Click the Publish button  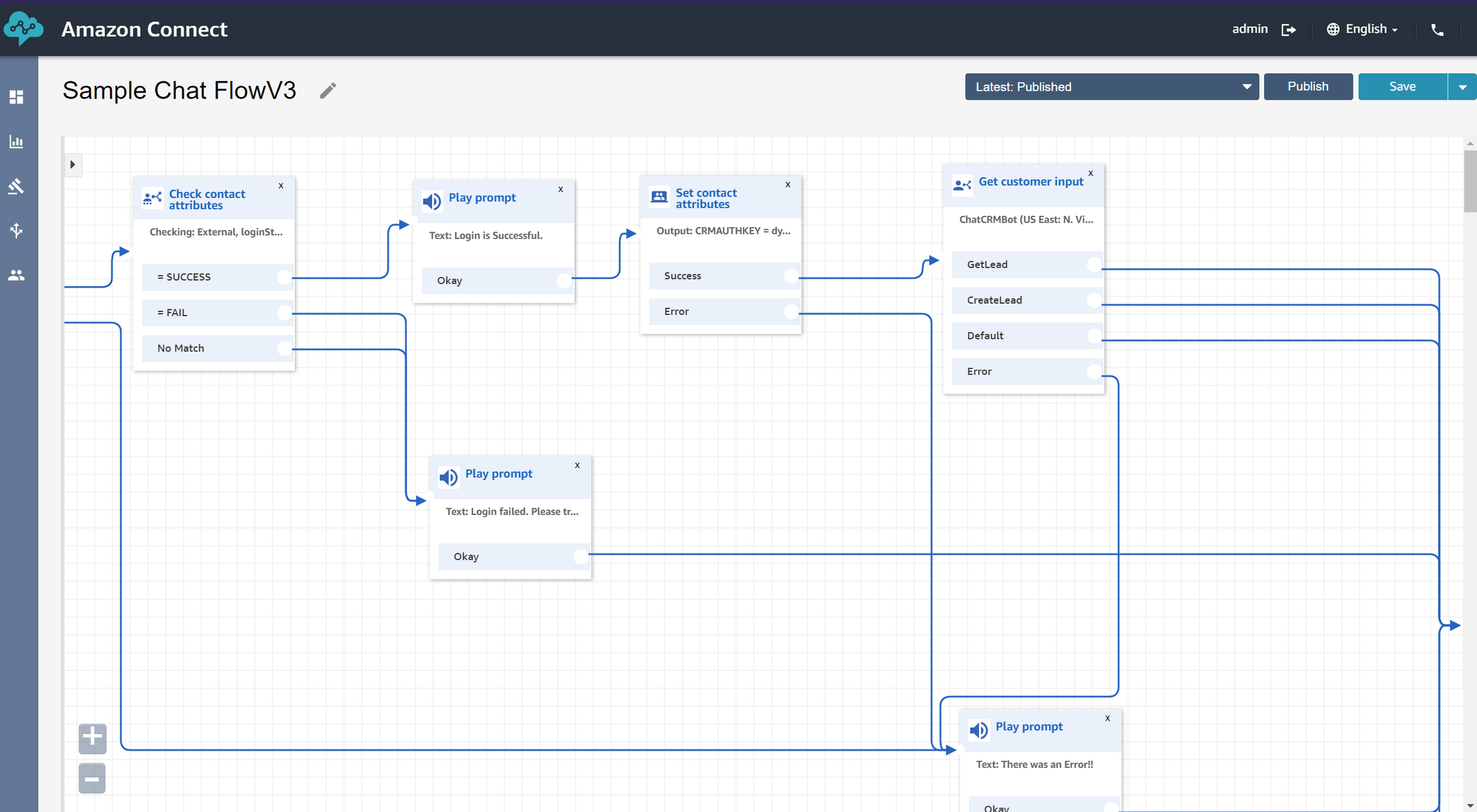(x=1308, y=86)
